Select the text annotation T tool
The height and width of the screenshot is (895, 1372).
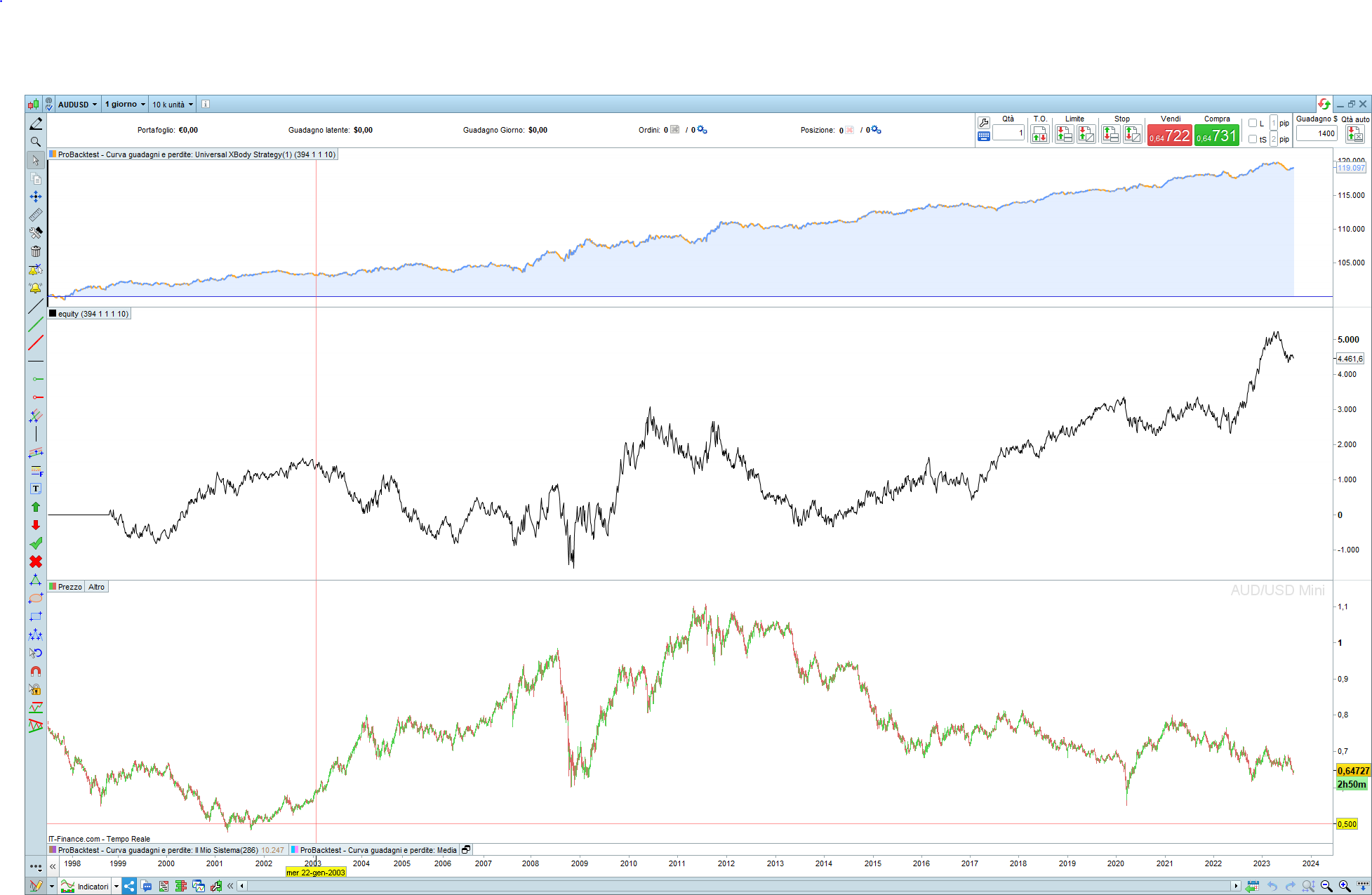click(36, 489)
